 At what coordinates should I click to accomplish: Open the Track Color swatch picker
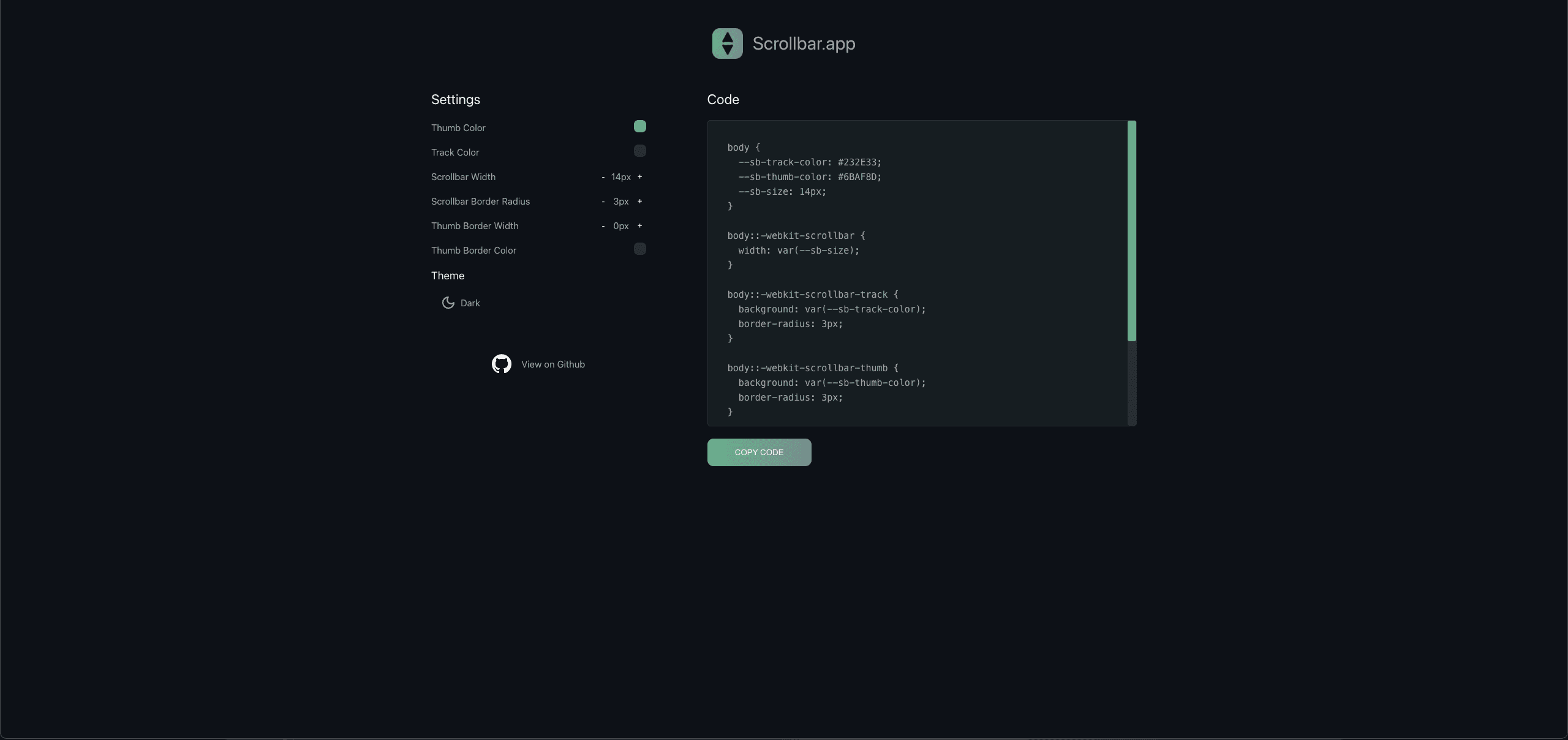point(639,151)
